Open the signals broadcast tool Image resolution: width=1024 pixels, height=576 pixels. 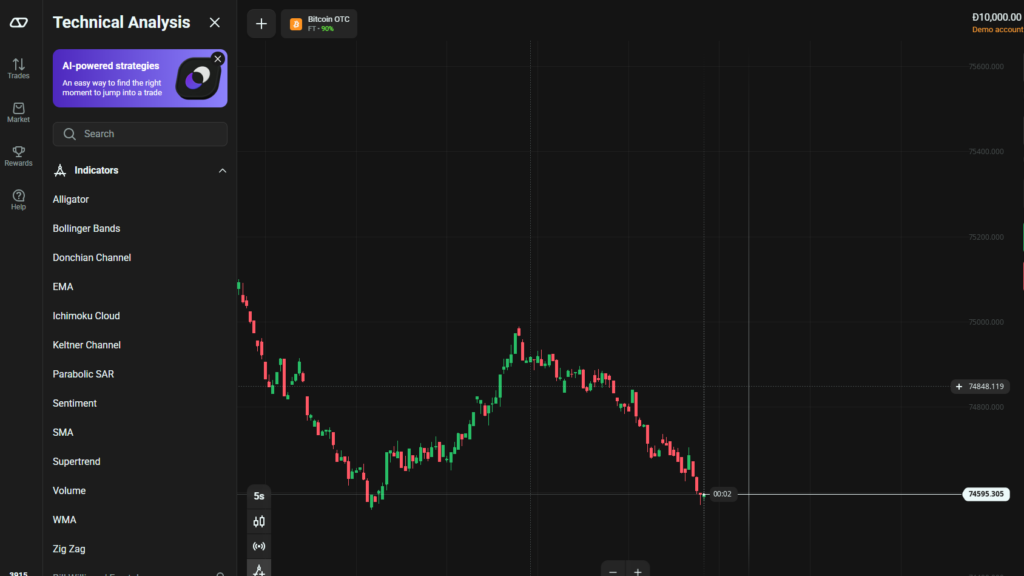click(259, 546)
